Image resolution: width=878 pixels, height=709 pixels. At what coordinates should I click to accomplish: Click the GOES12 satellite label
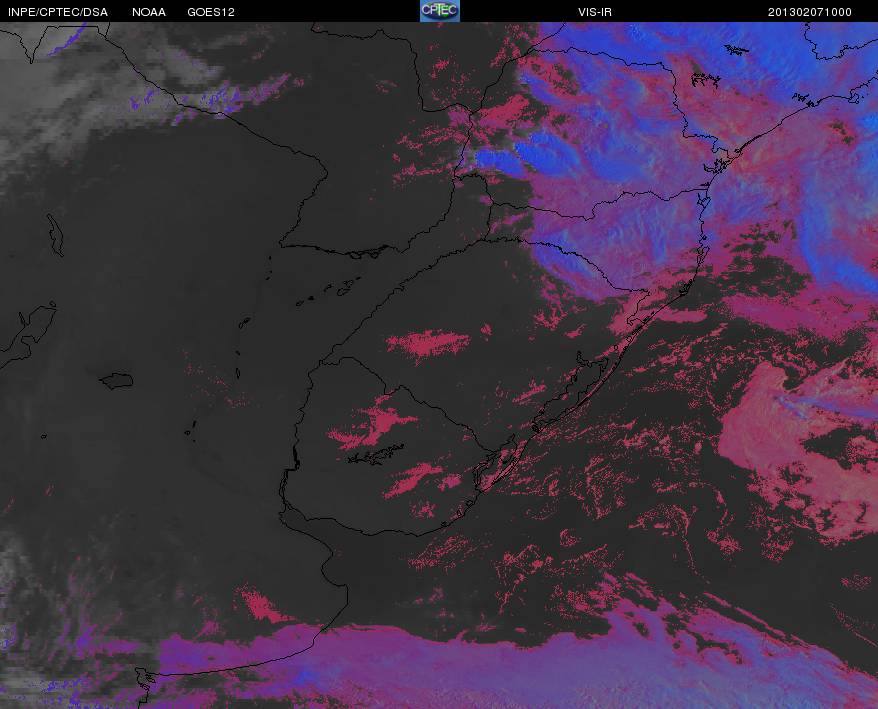click(211, 12)
